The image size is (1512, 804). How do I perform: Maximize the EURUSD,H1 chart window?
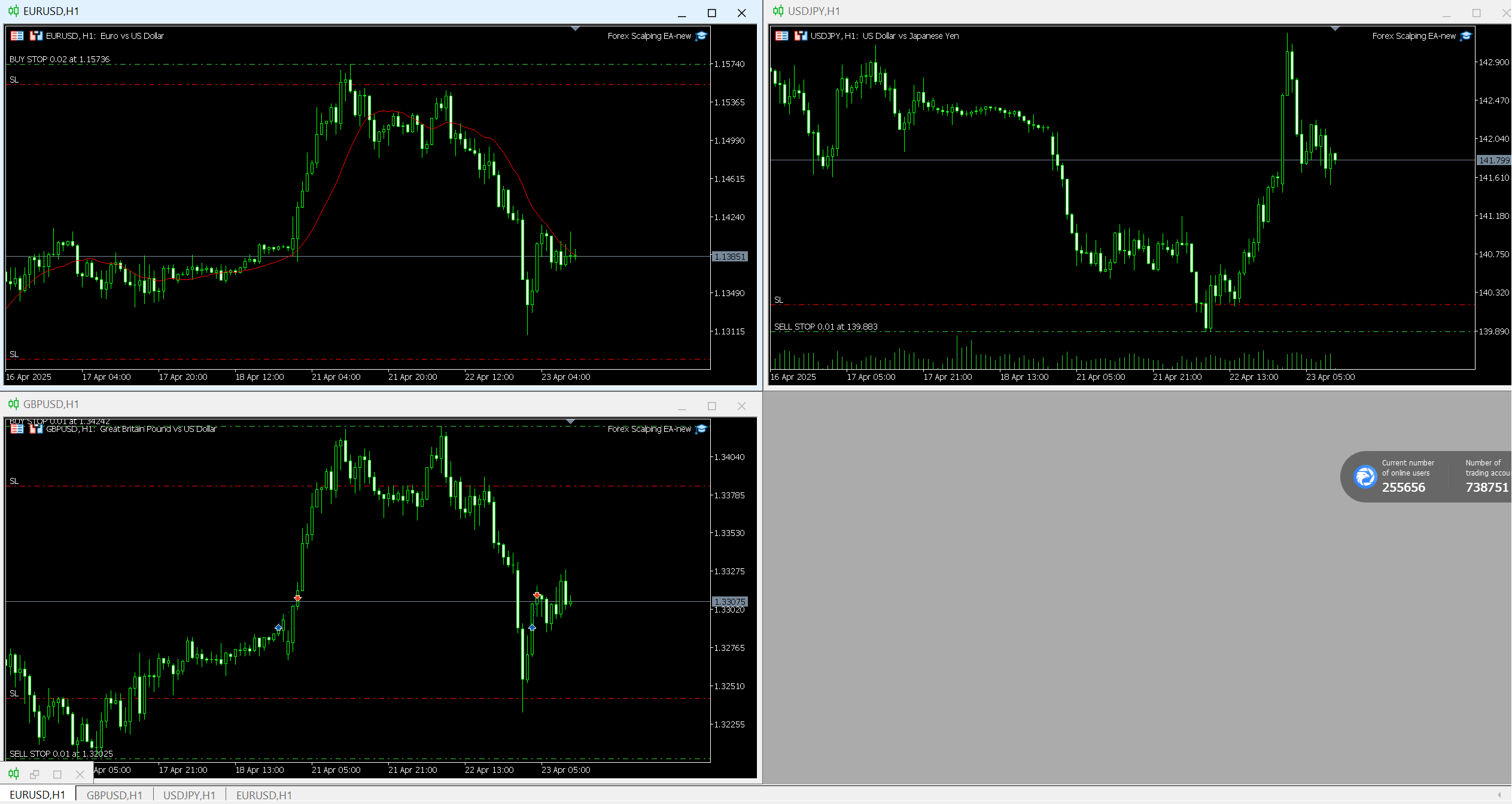(711, 13)
